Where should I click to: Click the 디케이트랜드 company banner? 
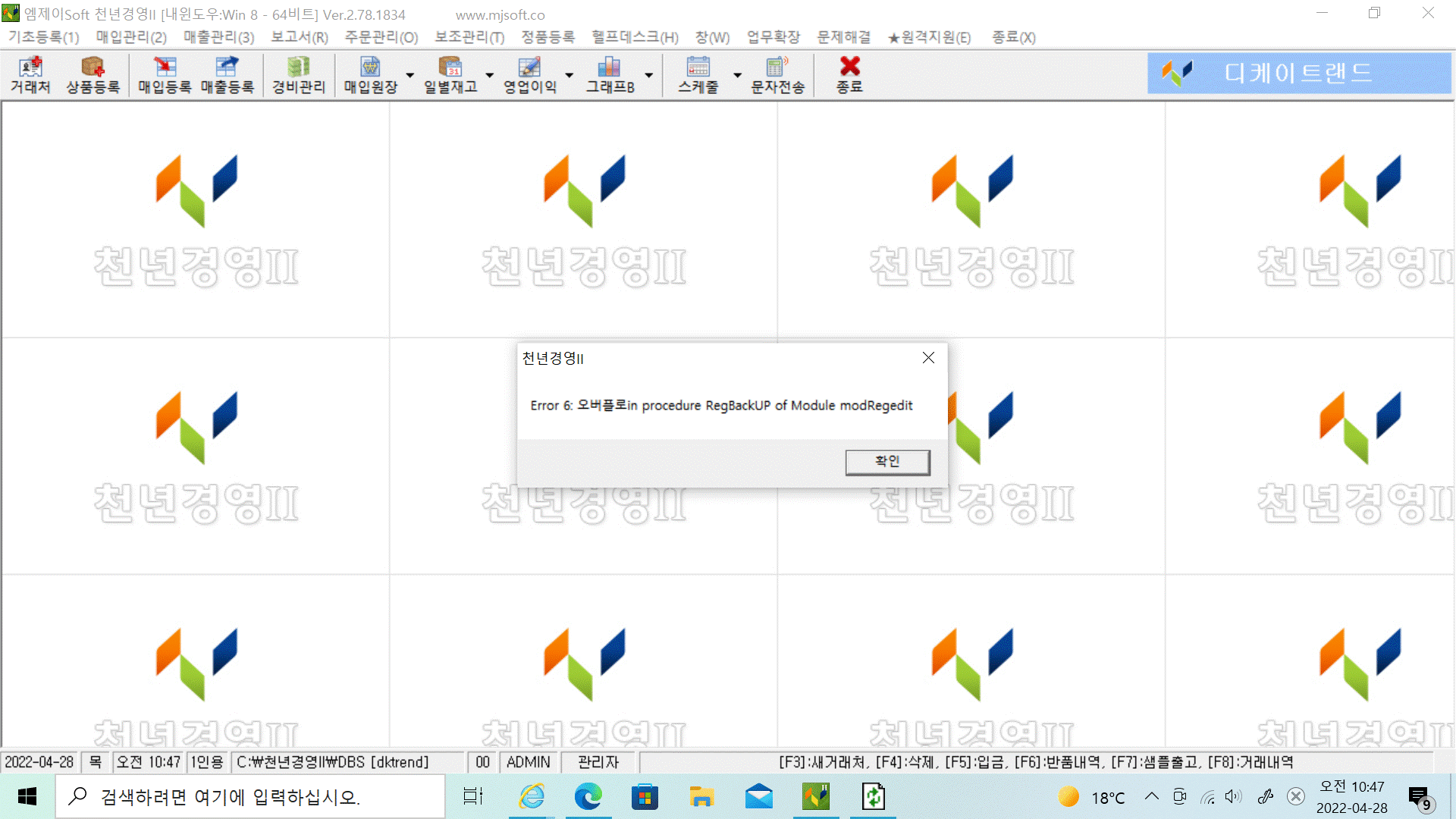1298,74
